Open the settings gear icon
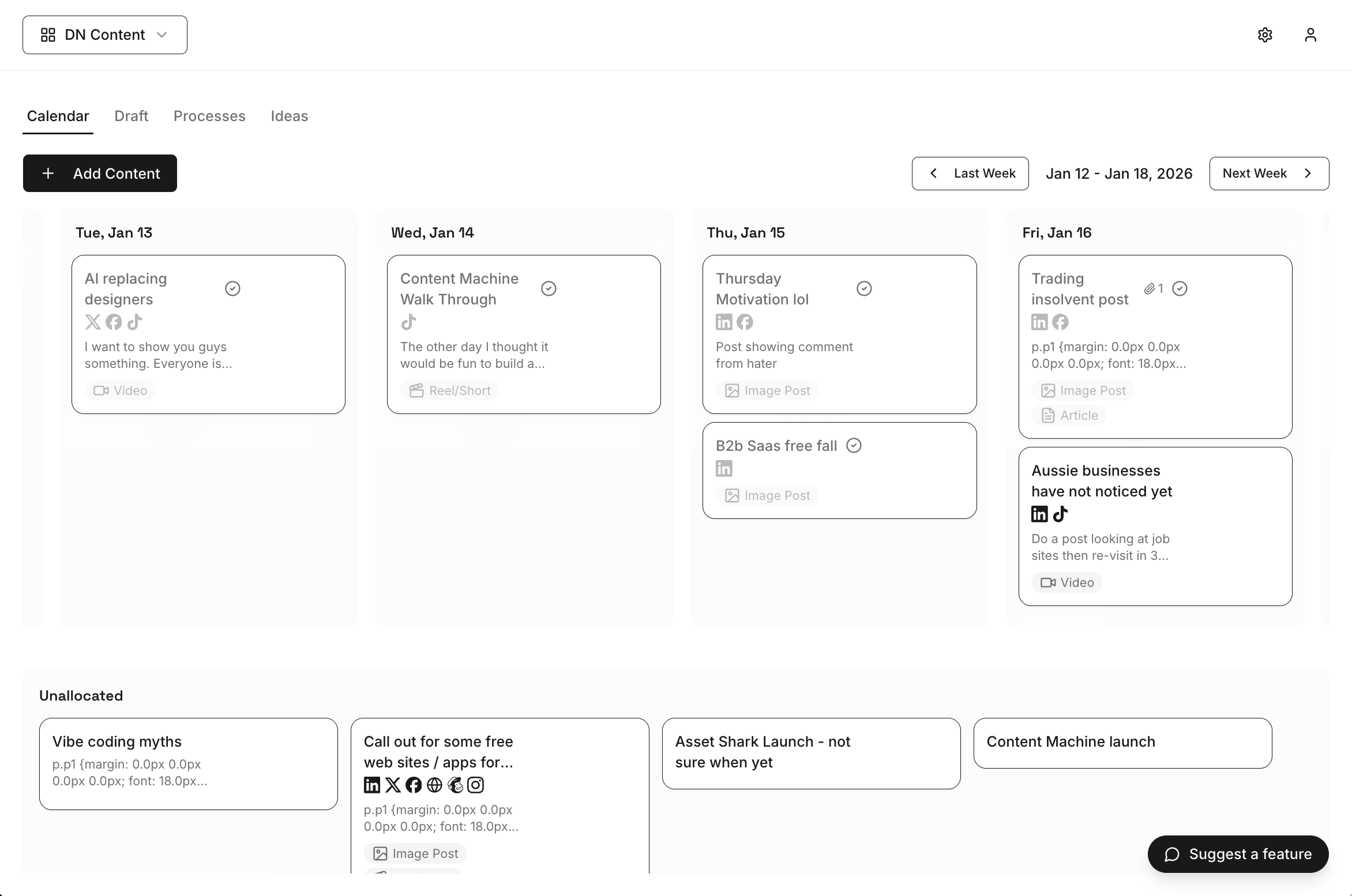Screen dimensions: 1352x896 (x=1265, y=35)
